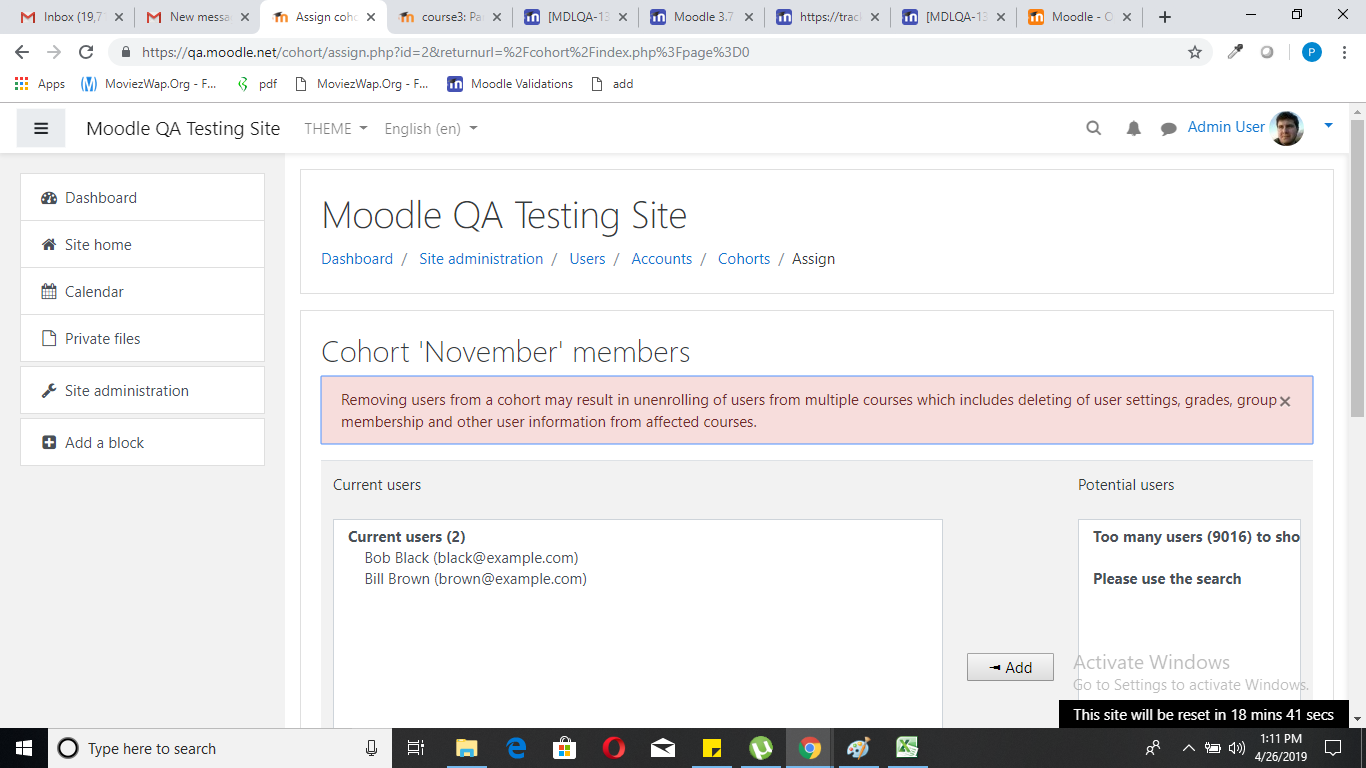Open Chrome three-dot menu
The image size is (1366, 768).
click(x=1345, y=52)
